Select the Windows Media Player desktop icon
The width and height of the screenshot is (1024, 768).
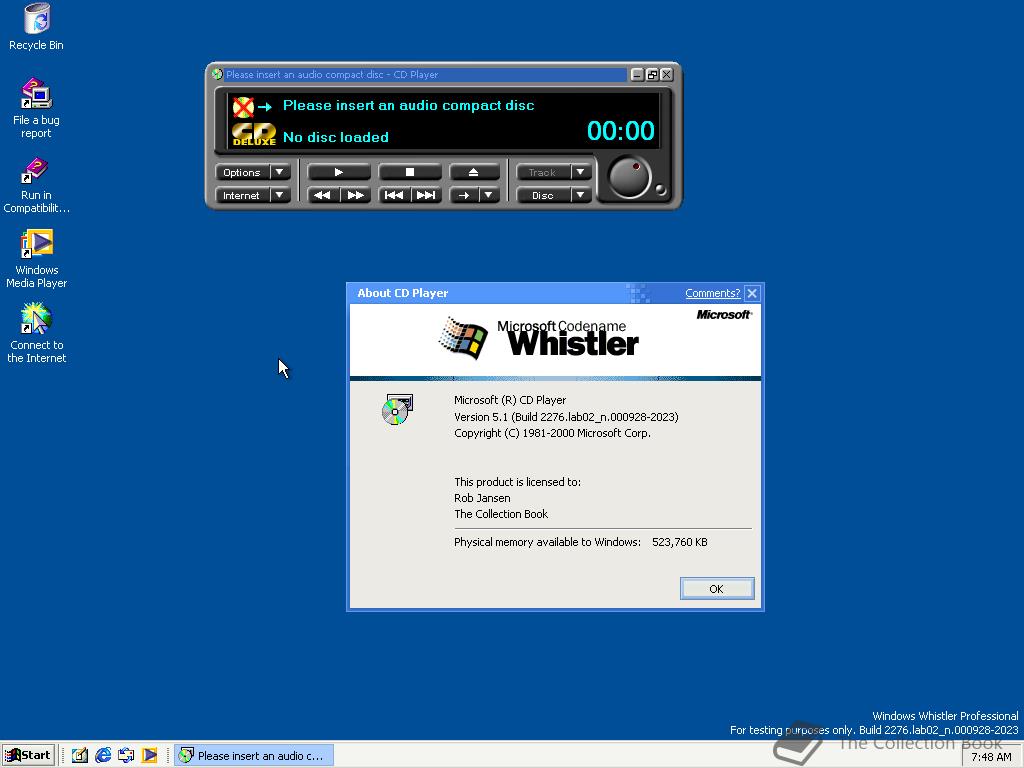pos(37,259)
